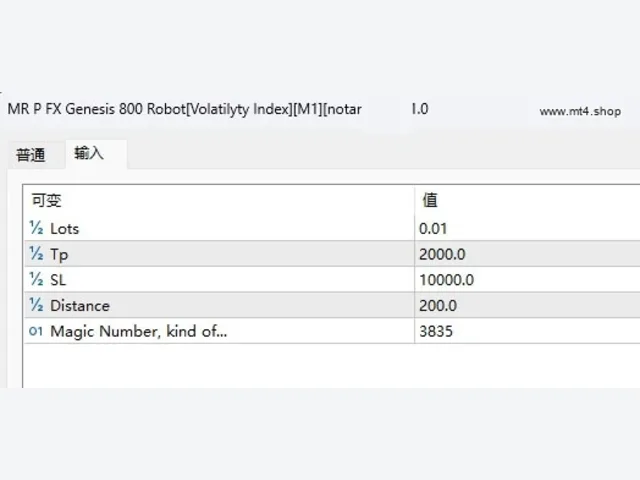Switch to the 普通 tab
The height and width of the screenshot is (480, 640).
[31, 155]
